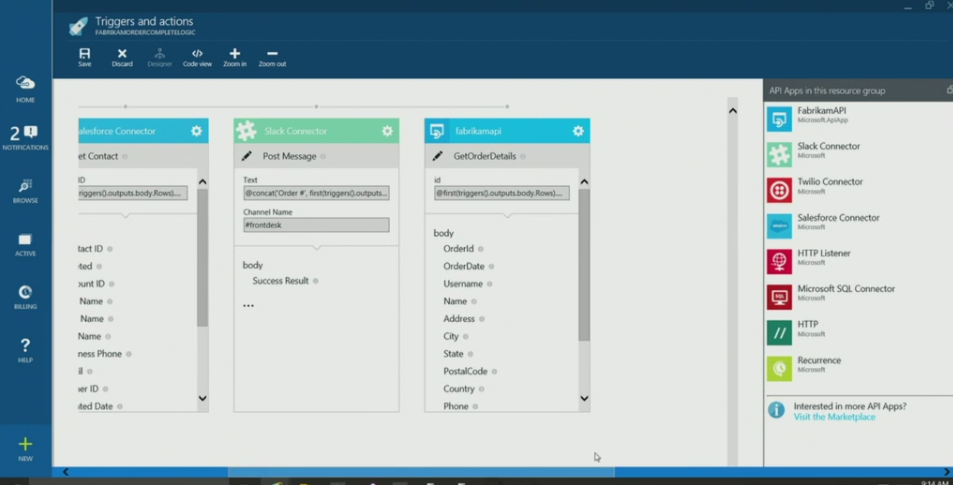Click the Slack Text expression field

(x=316, y=193)
